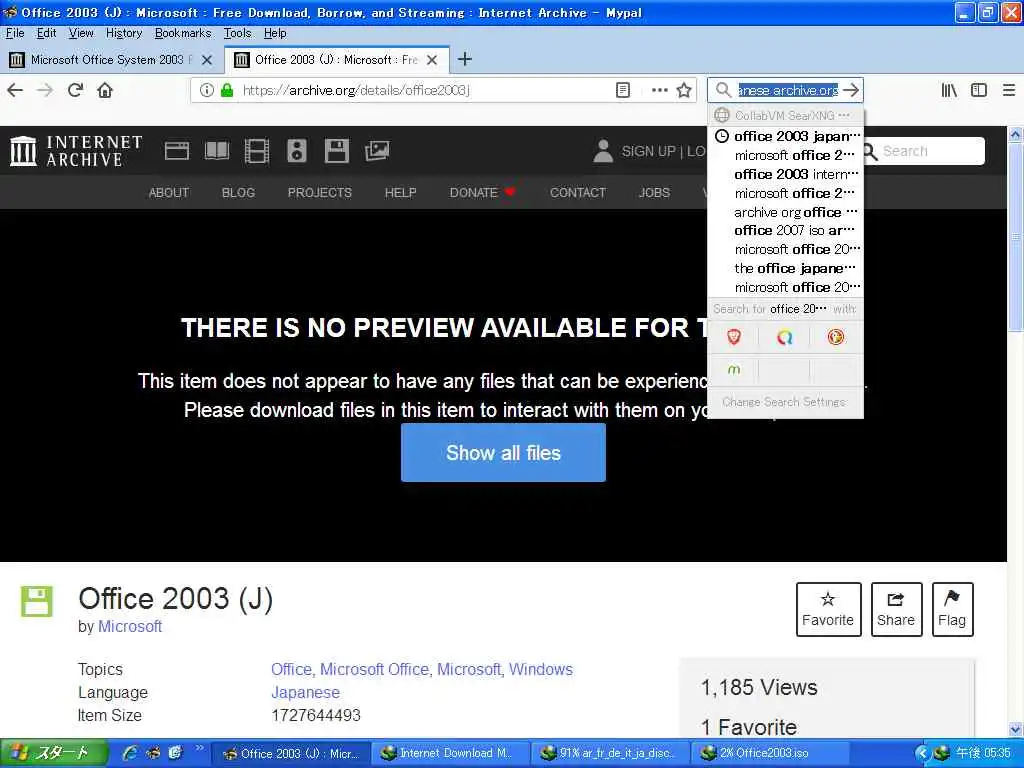Click the green padlock security icon
Image resolution: width=1024 pixels, height=768 pixels.
pos(227,90)
